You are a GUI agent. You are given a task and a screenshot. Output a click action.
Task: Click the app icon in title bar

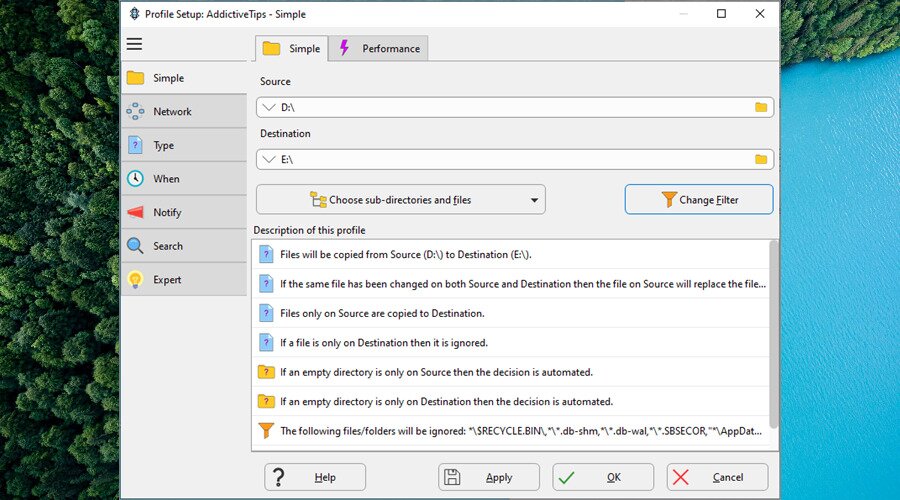pos(134,14)
